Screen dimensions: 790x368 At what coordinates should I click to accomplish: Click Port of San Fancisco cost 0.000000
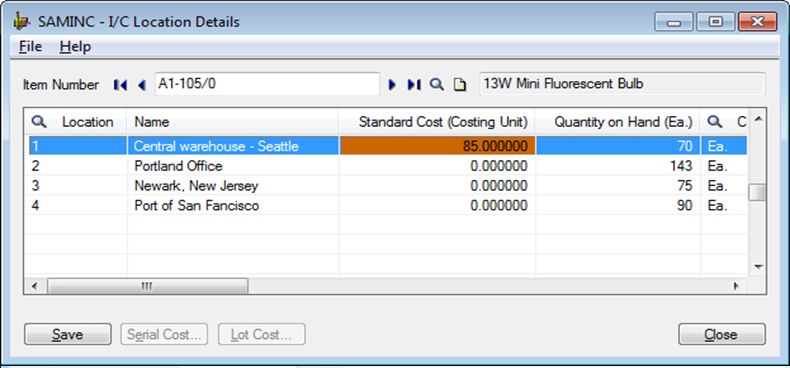[437, 205]
